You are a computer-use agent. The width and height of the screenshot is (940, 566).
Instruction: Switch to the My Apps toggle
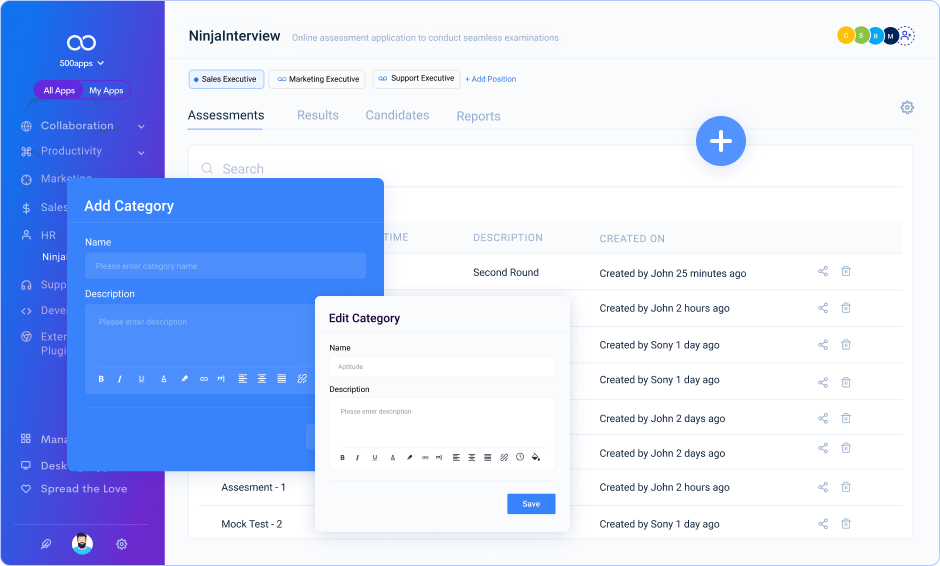[106, 91]
